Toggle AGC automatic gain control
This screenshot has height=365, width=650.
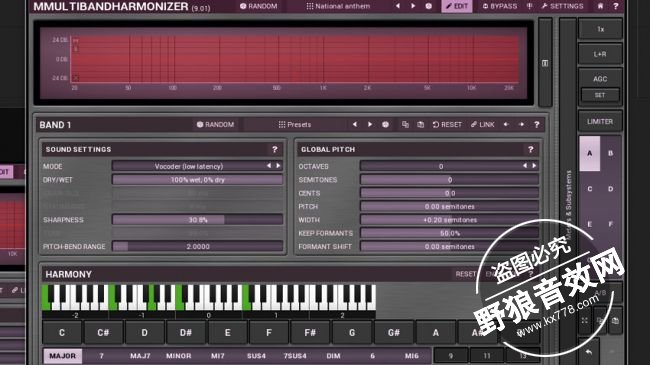[600, 78]
